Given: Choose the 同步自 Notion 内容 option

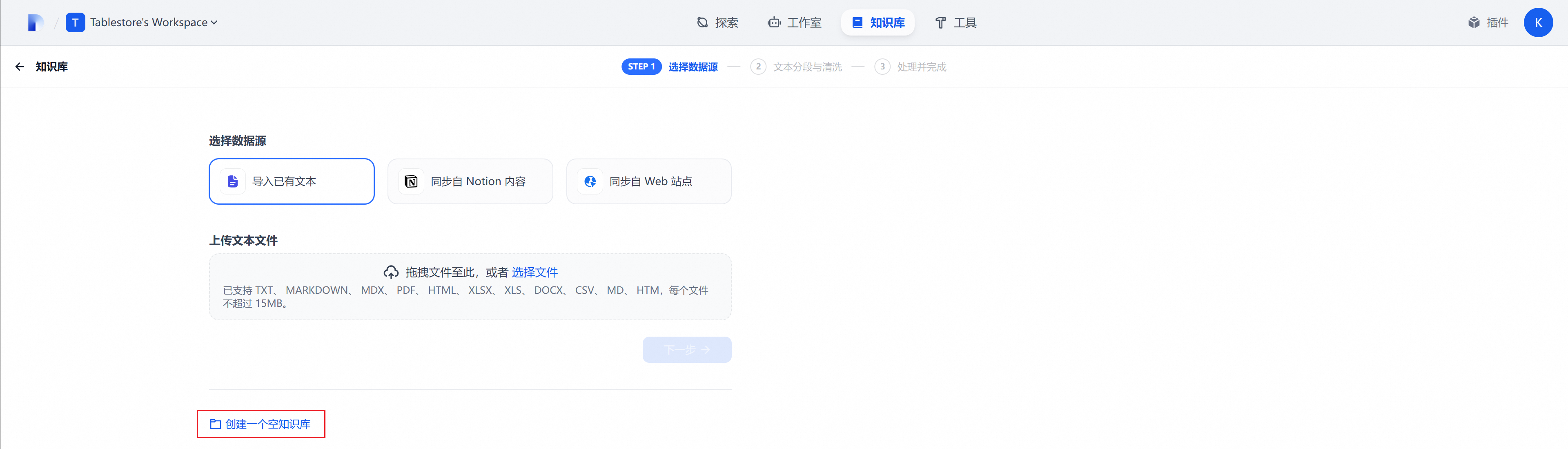Looking at the screenshot, I should 470,181.
